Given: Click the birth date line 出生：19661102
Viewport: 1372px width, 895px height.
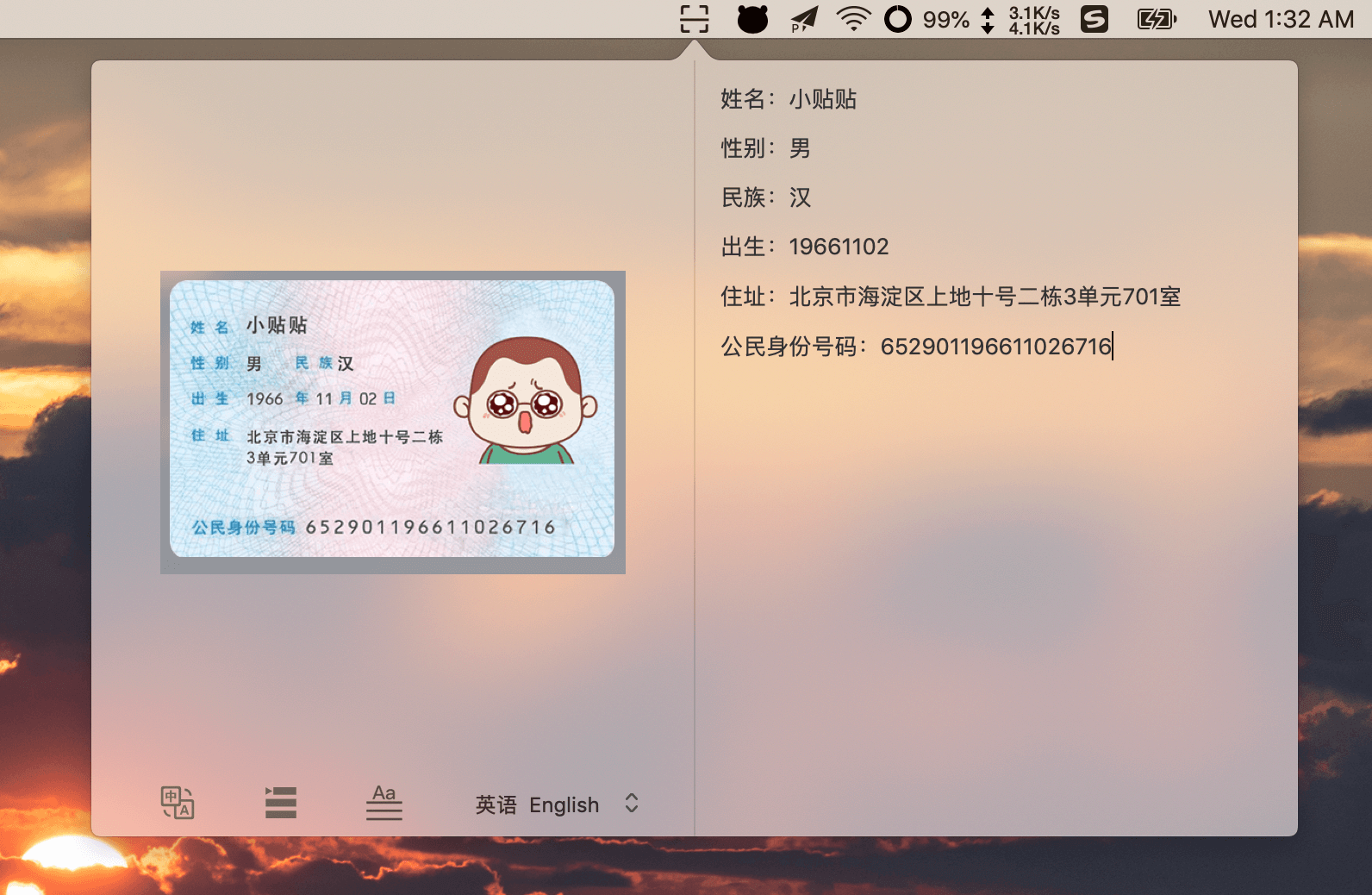Looking at the screenshot, I should coord(804,247).
